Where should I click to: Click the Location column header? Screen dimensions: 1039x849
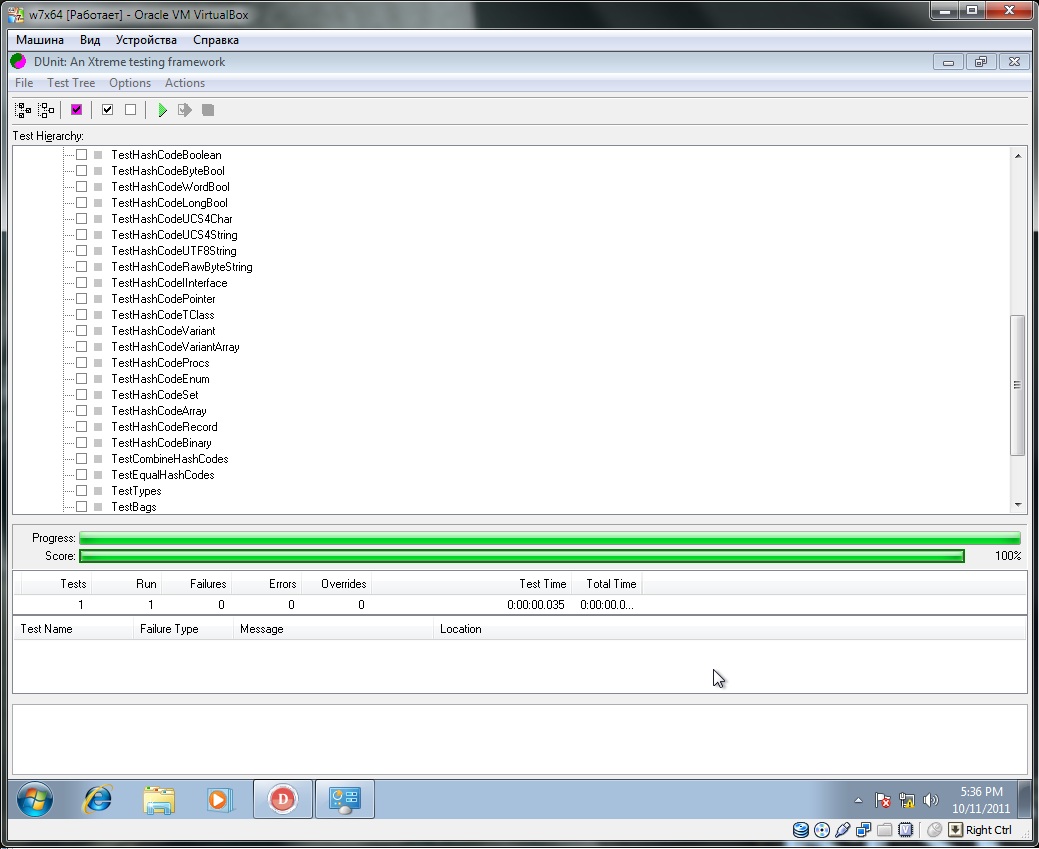click(x=730, y=629)
